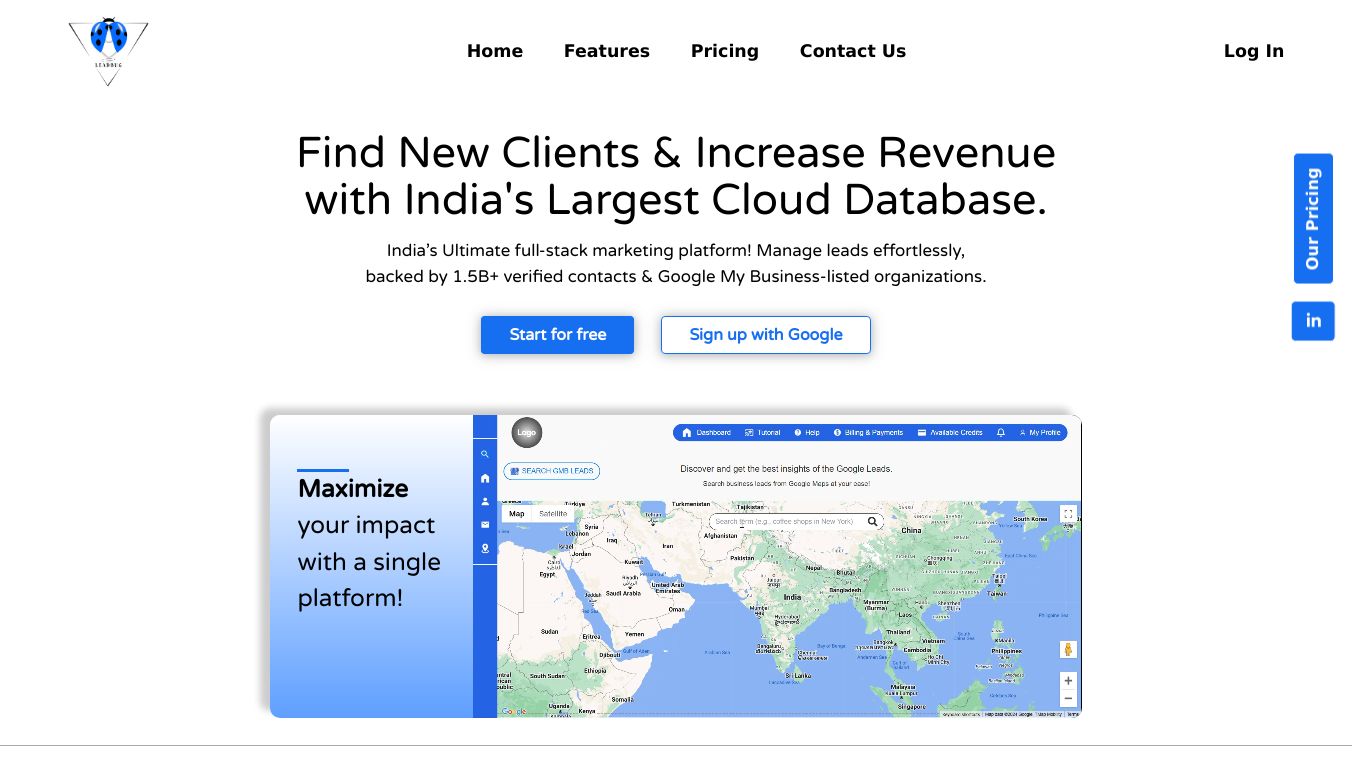Click Help in the preview navigation bar
The width and height of the screenshot is (1352, 760).
807,433
